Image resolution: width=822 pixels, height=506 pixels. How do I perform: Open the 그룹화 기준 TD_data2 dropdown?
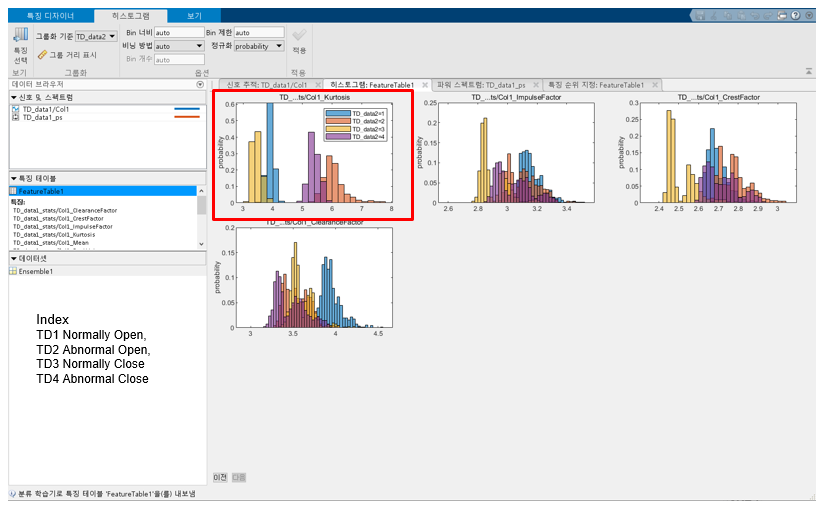coord(96,36)
